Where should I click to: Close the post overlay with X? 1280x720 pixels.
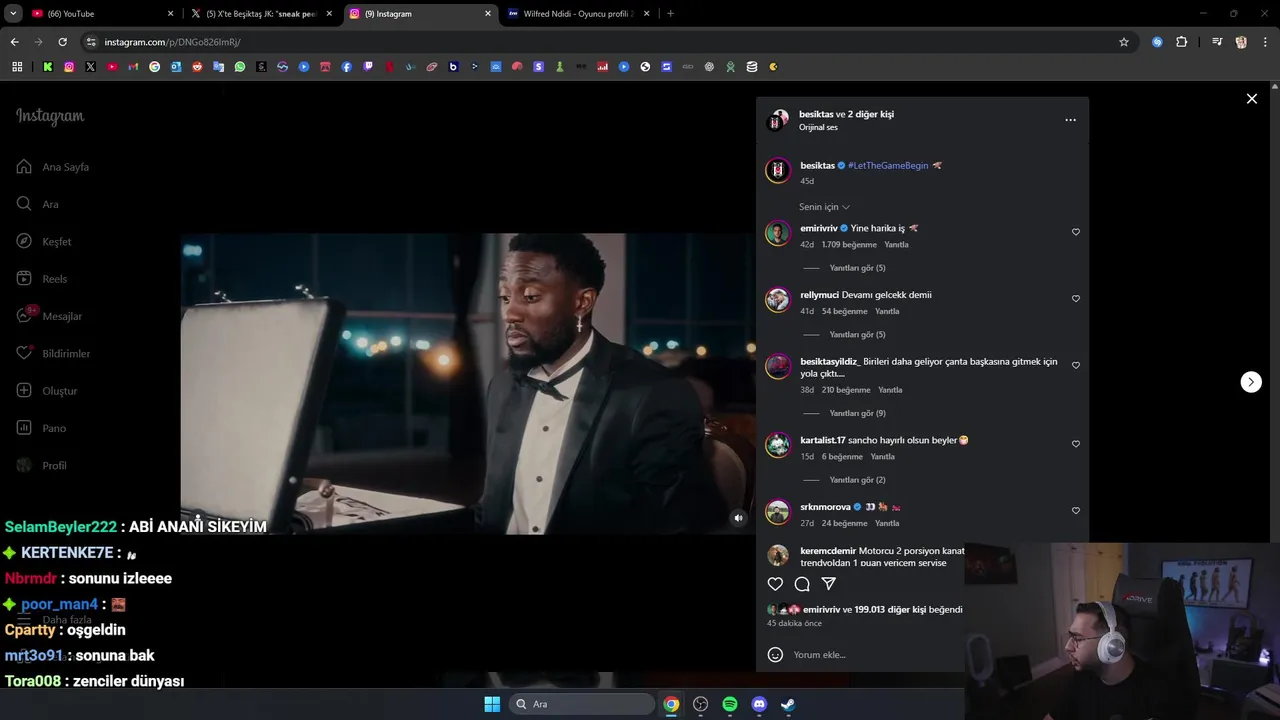click(1251, 99)
